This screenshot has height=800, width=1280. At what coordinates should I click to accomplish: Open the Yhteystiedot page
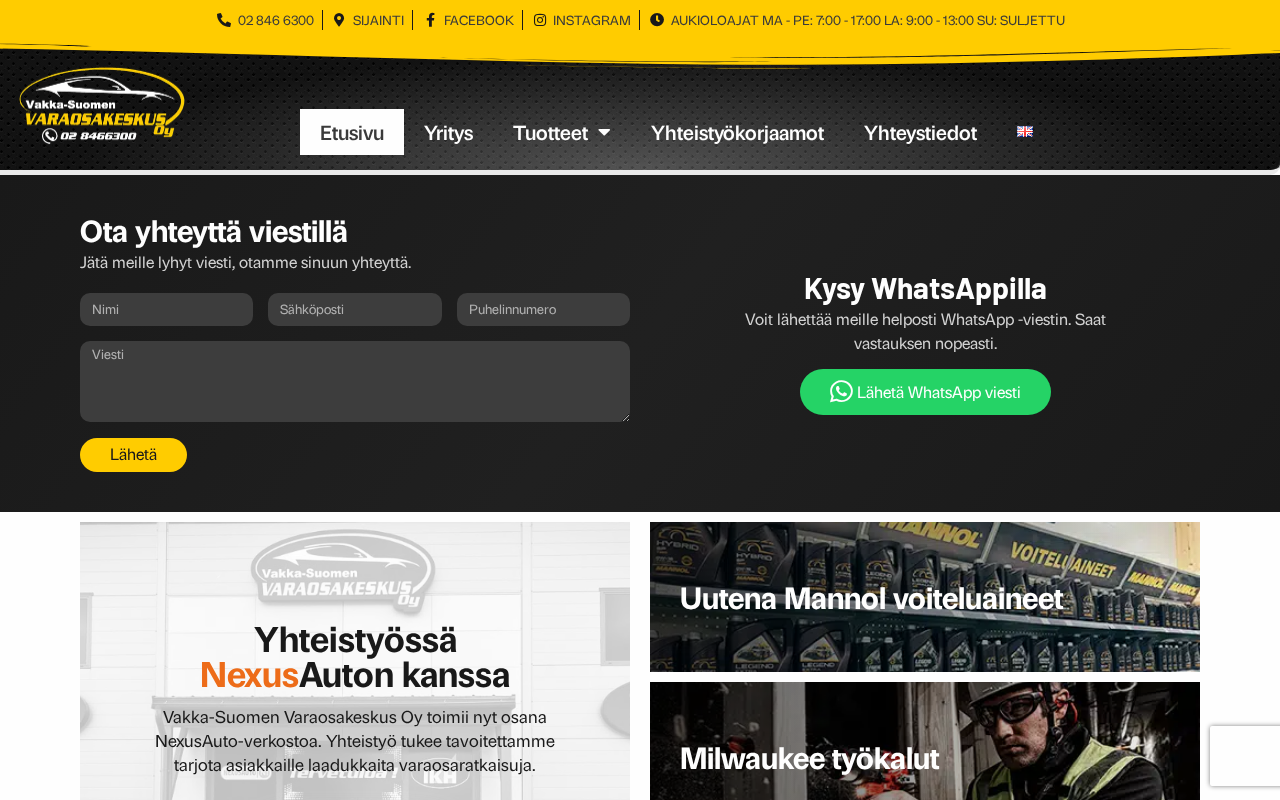pyautogui.click(x=920, y=132)
